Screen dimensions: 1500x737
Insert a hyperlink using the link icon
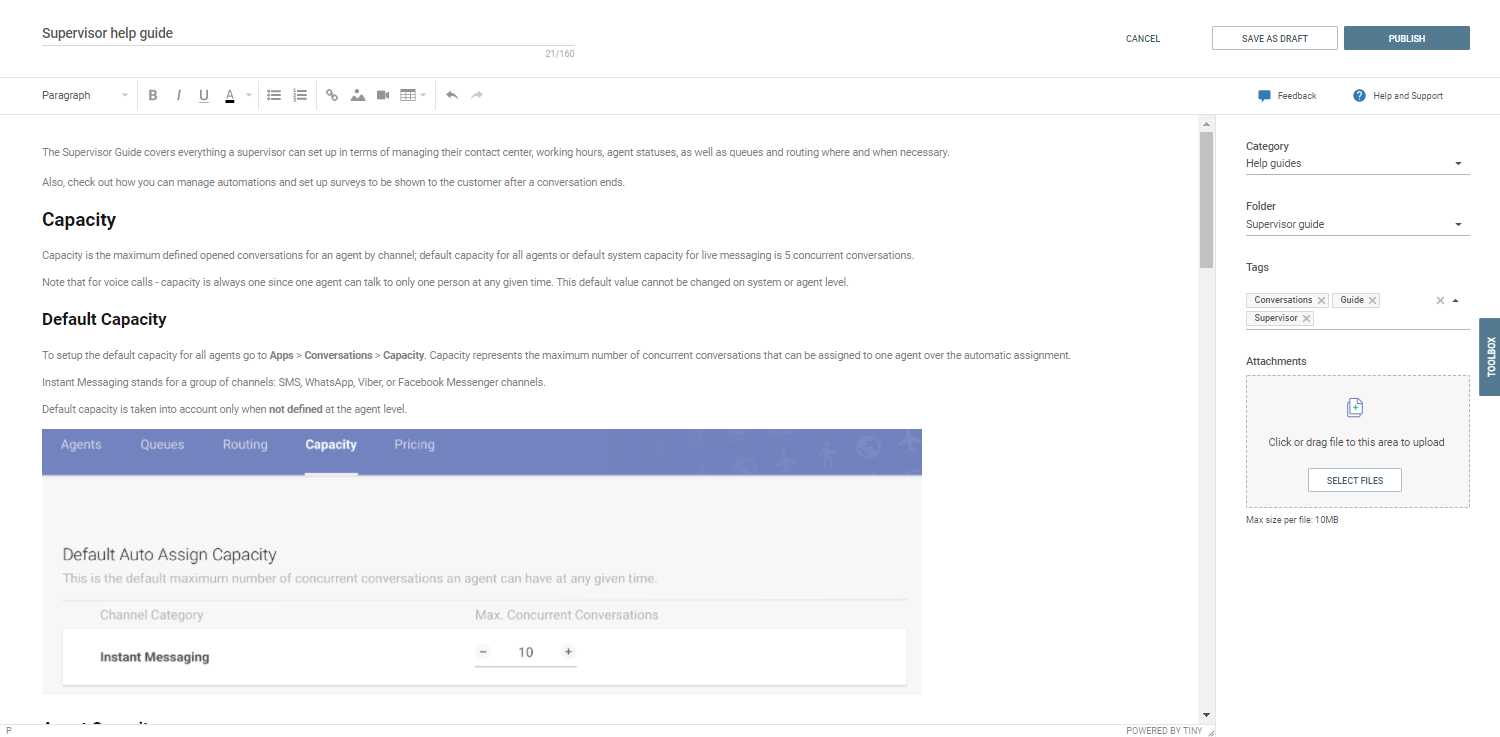pos(332,96)
